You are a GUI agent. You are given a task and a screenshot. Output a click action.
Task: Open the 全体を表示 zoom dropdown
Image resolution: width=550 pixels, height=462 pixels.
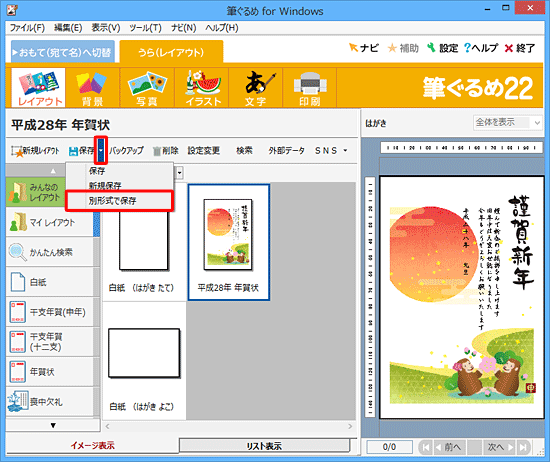pos(507,122)
